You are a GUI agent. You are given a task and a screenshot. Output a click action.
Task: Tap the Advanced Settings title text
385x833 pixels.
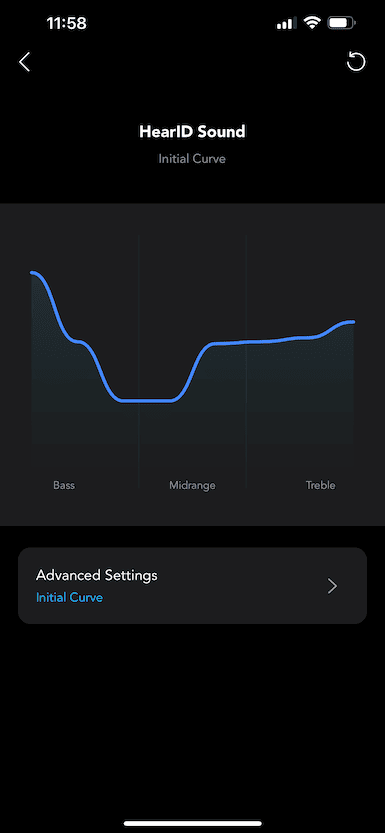pos(97,575)
